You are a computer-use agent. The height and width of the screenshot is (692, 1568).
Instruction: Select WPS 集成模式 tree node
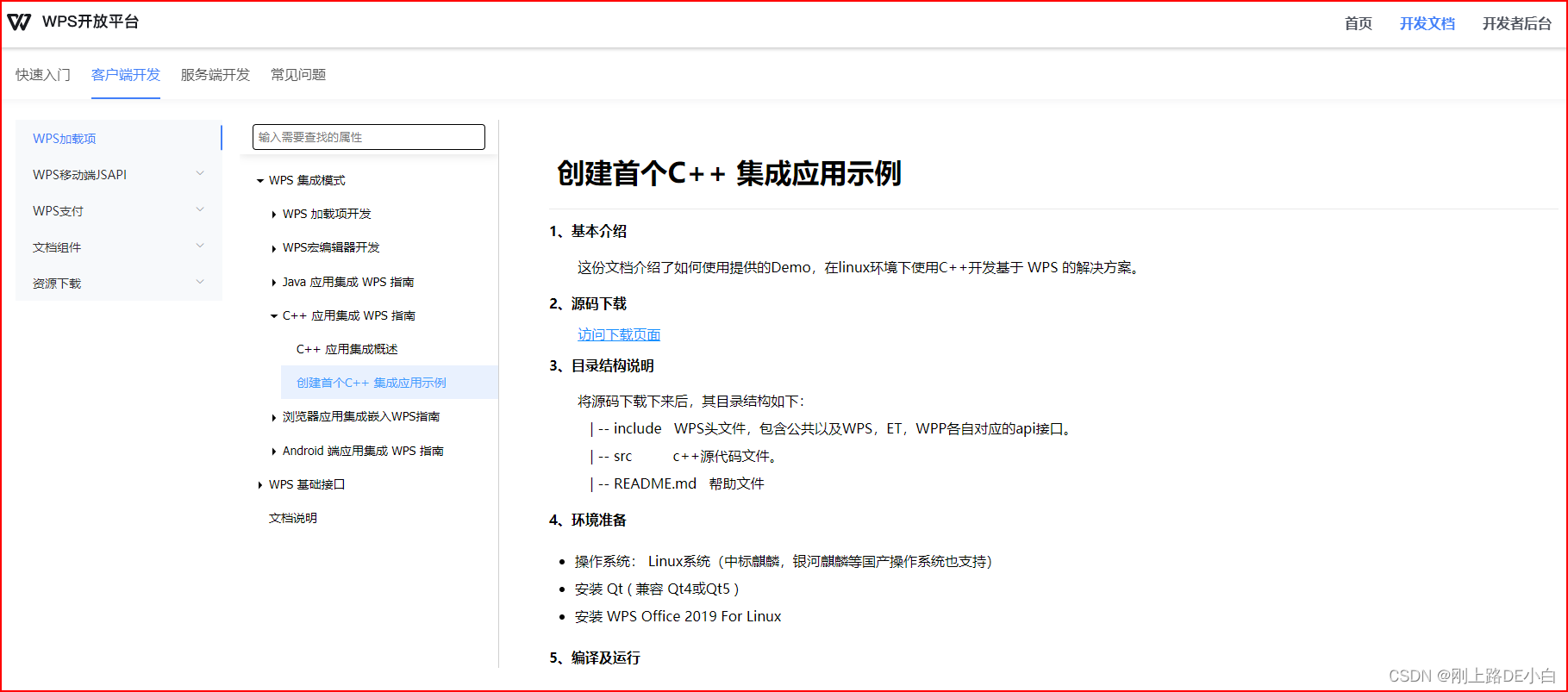click(307, 180)
